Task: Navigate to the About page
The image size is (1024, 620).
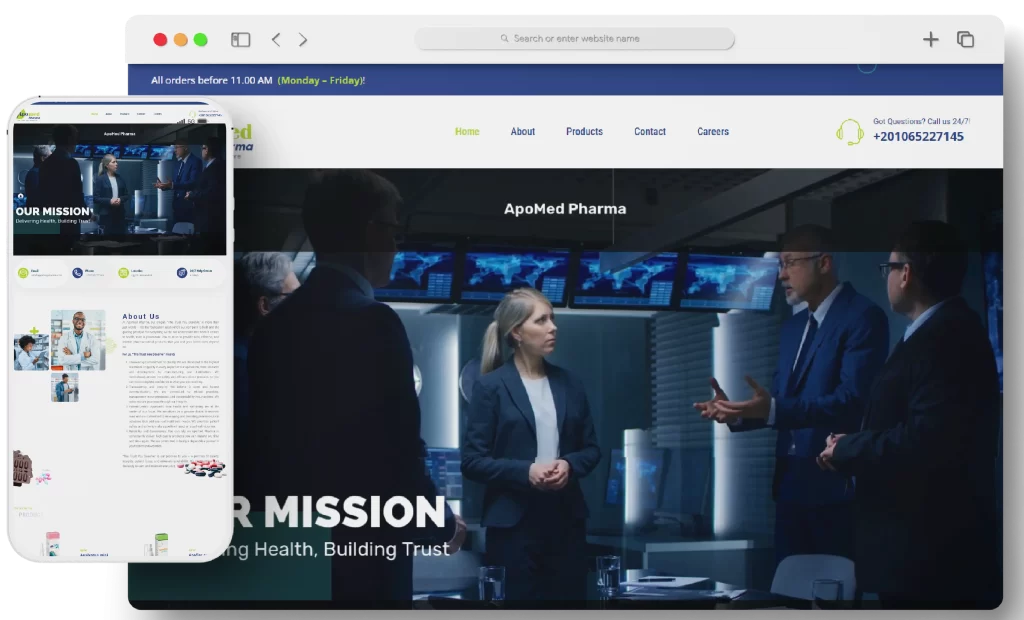Action: point(522,132)
